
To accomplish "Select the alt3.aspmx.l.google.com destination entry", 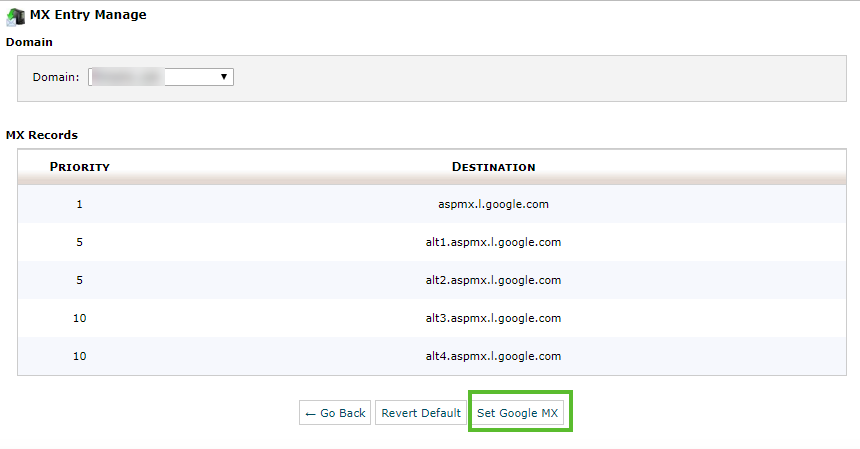I will tap(493, 318).
